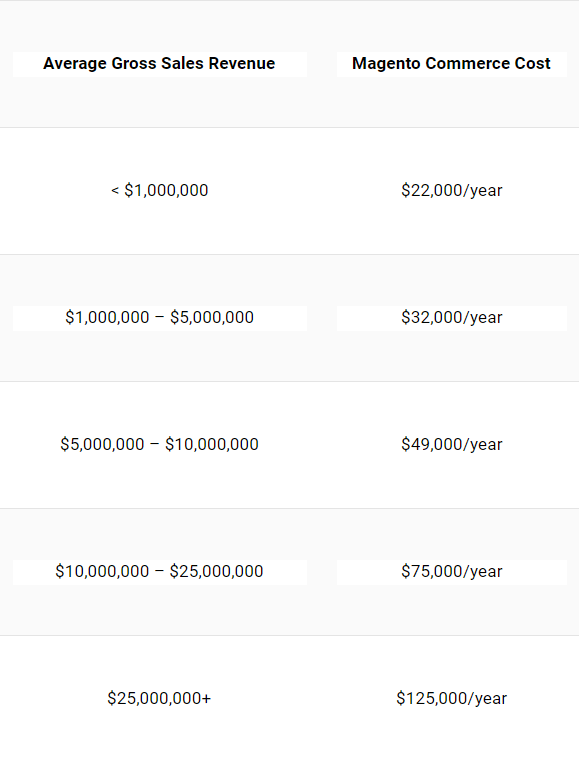Click the $10,000,000 value in third row
Image resolution: width=579 pixels, height=761 pixels.
point(212,444)
